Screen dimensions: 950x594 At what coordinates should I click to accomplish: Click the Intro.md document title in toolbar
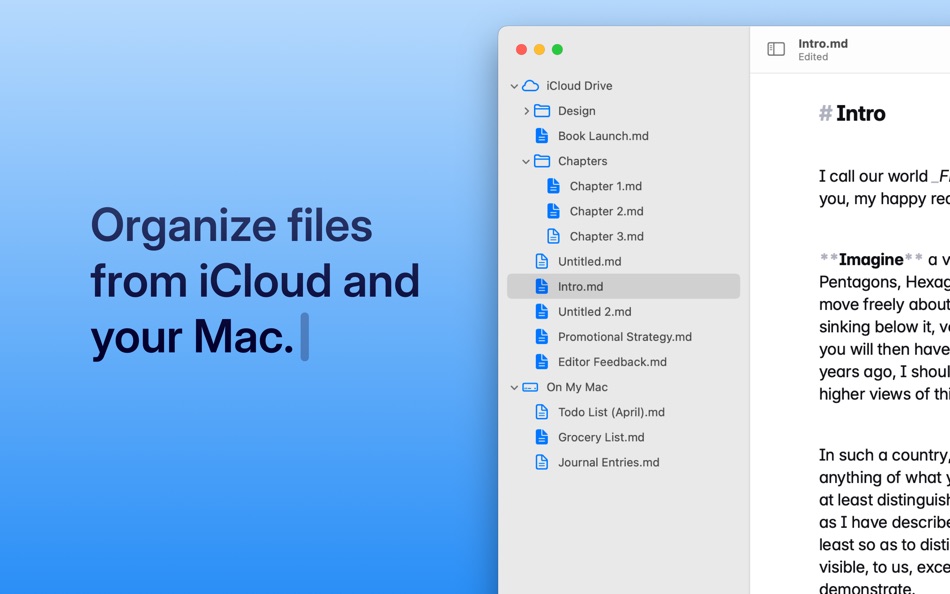click(x=823, y=44)
